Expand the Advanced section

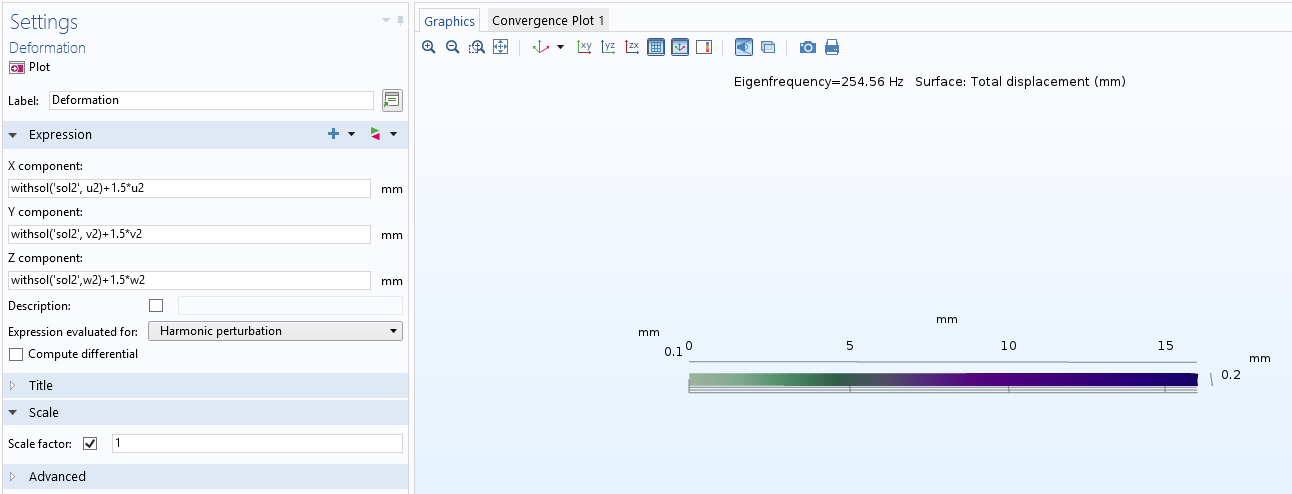tap(57, 477)
